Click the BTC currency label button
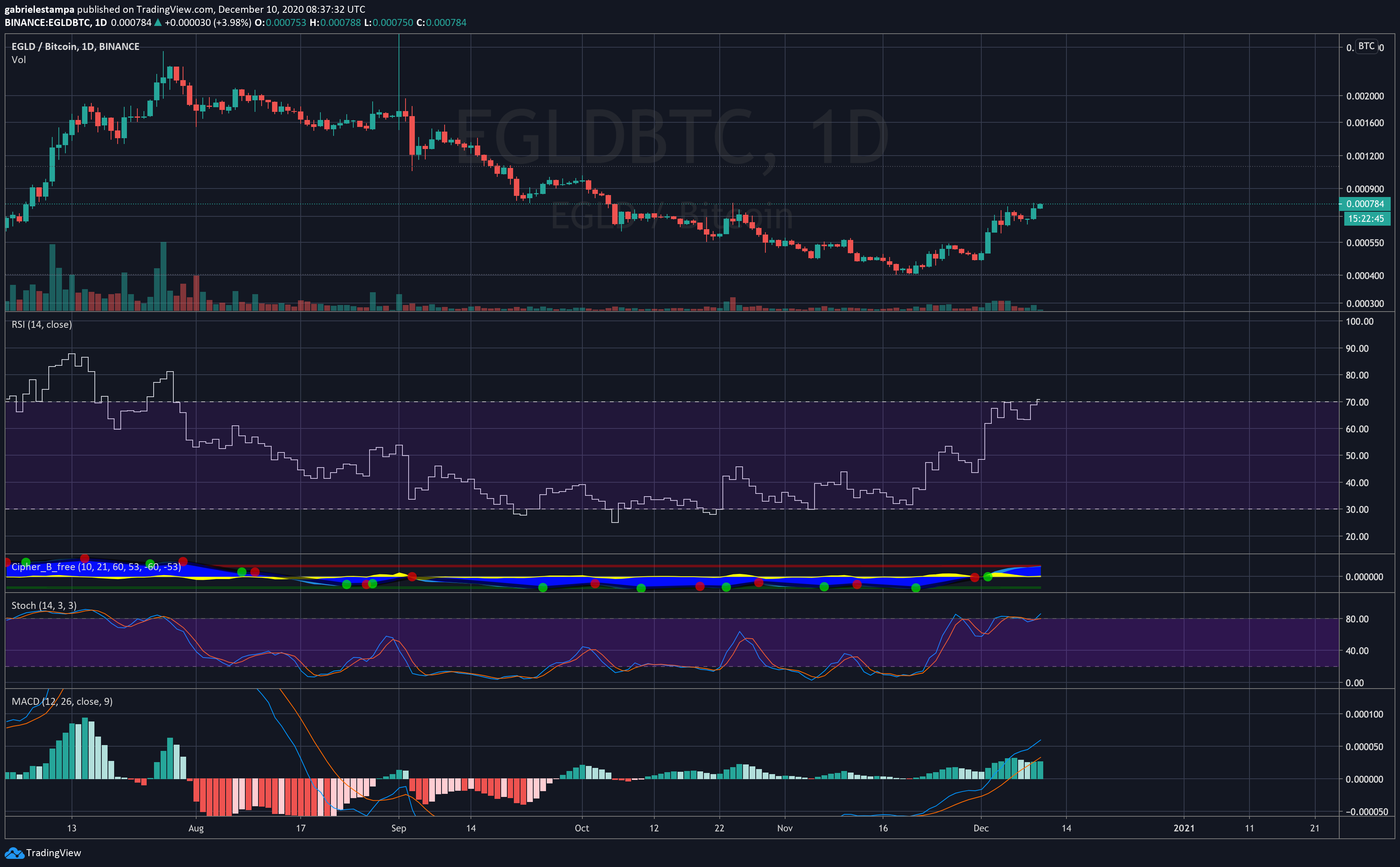The width and height of the screenshot is (1400, 867). [x=1366, y=46]
